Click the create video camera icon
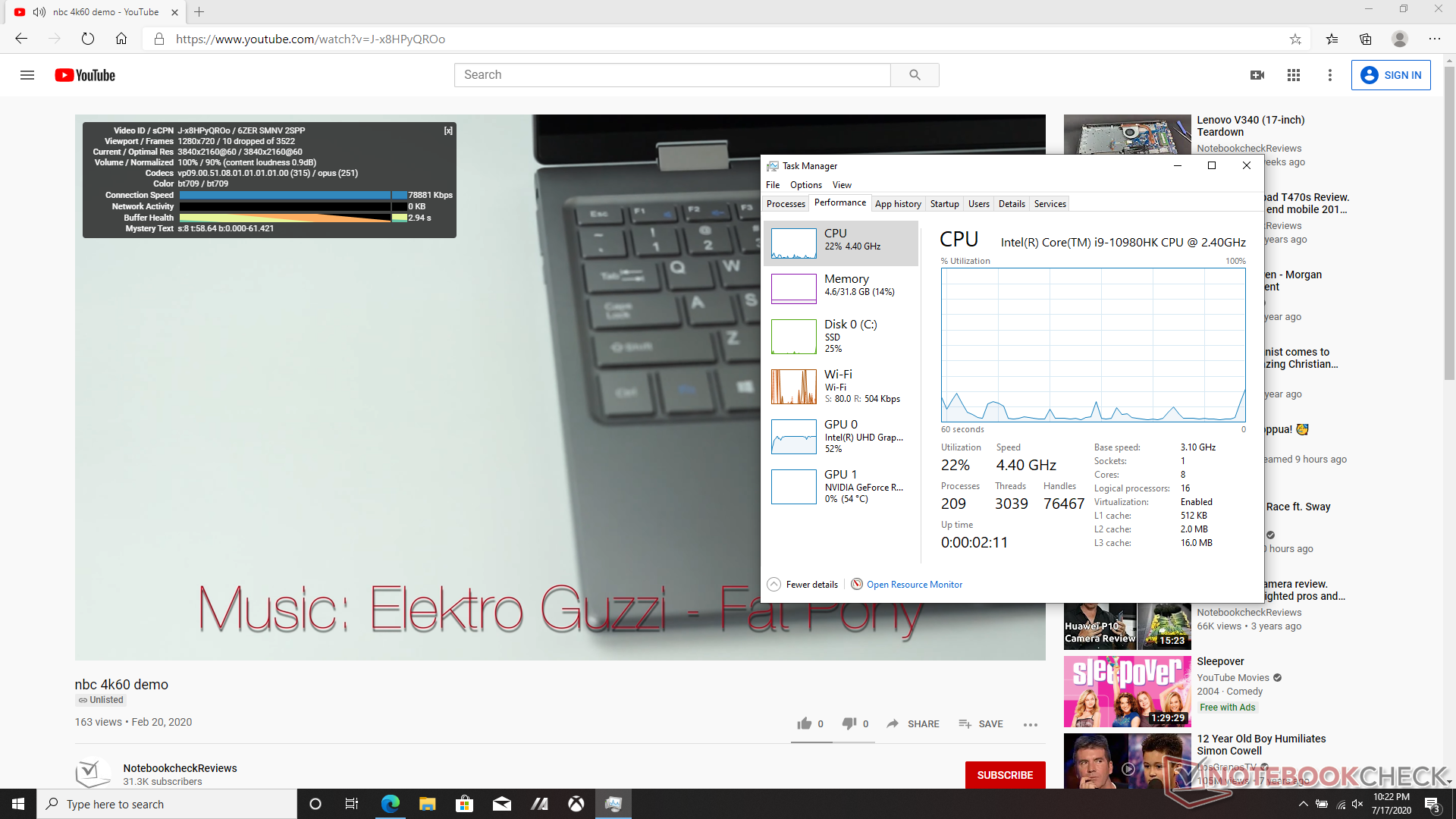 [1257, 75]
